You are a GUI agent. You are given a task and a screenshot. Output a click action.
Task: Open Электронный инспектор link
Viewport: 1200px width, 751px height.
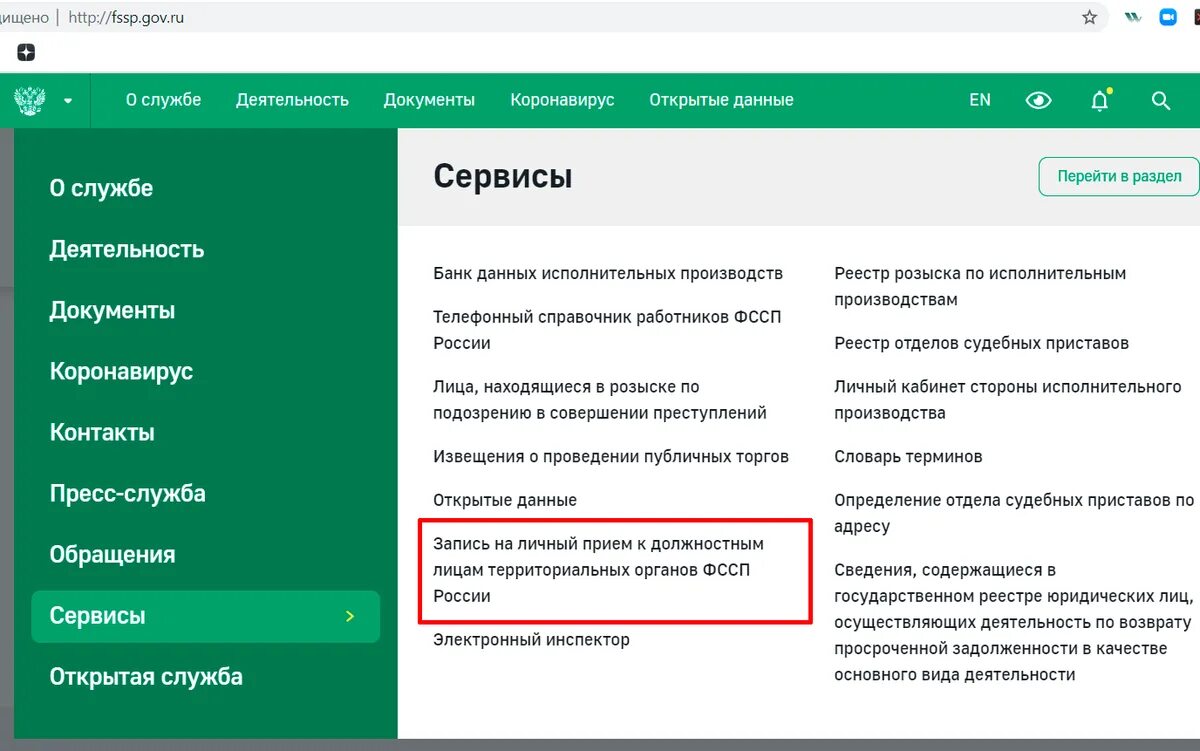coord(531,640)
